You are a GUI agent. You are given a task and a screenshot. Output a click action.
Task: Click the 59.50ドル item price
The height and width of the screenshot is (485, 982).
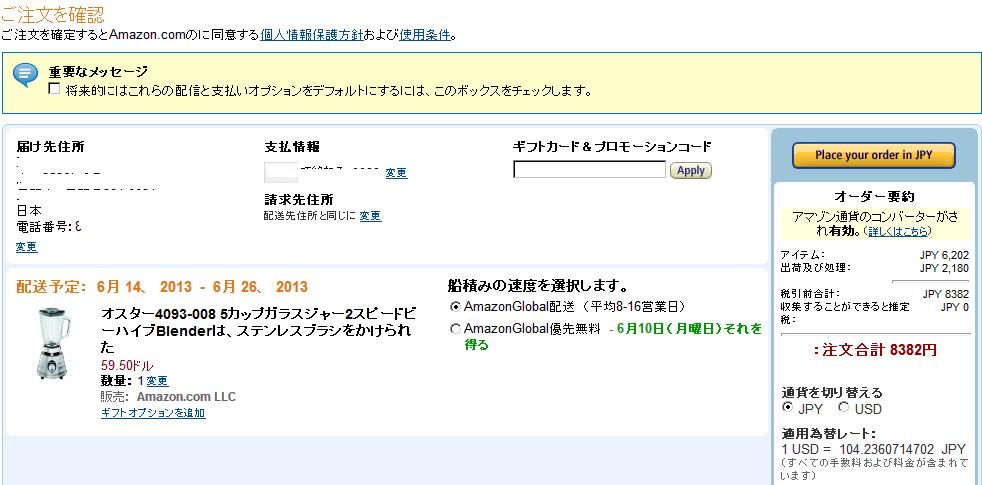(127, 365)
